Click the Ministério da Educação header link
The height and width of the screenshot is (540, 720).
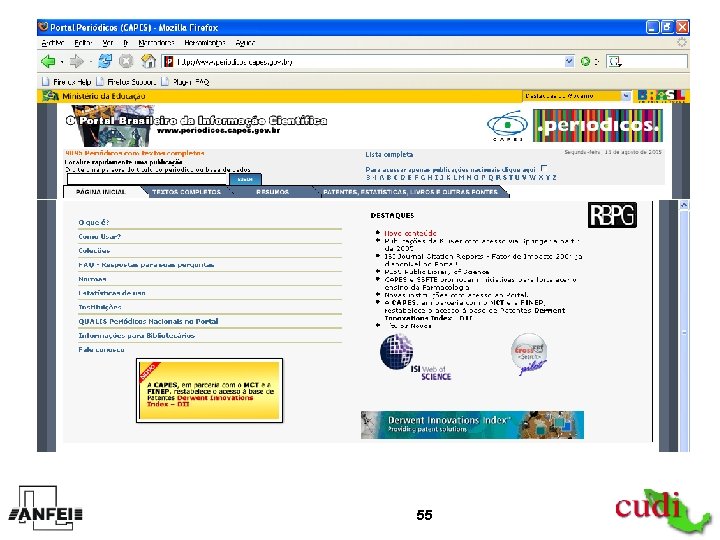pos(104,96)
